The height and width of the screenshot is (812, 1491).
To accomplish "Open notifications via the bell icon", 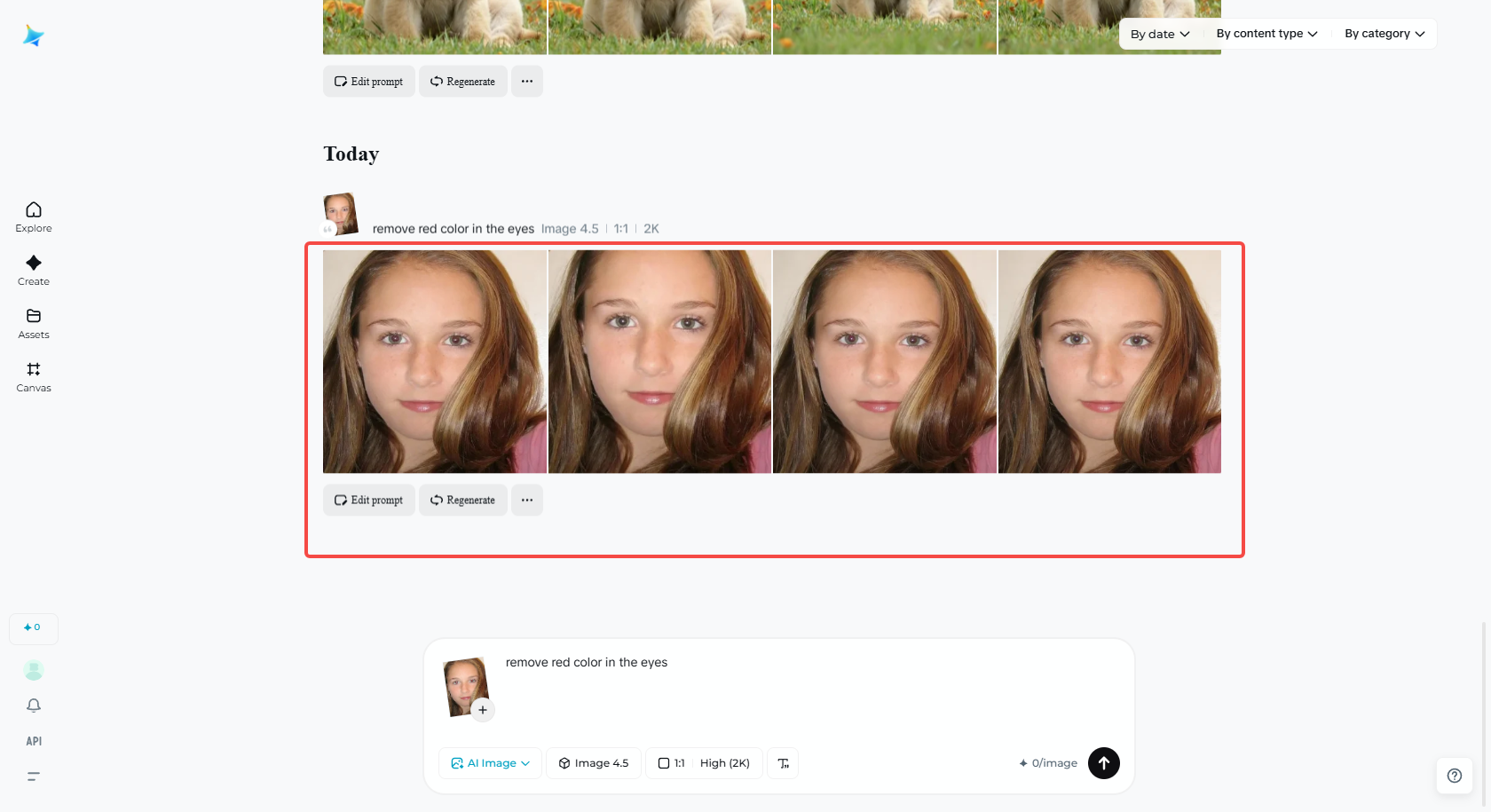I will point(34,705).
